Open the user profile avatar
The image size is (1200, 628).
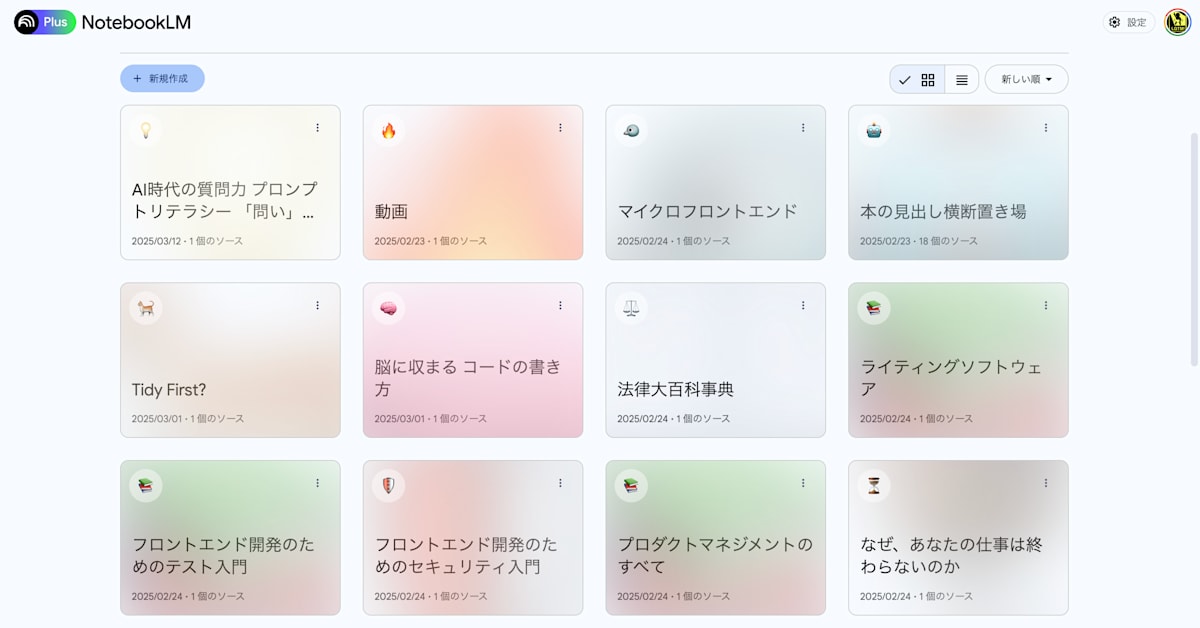[1177, 22]
